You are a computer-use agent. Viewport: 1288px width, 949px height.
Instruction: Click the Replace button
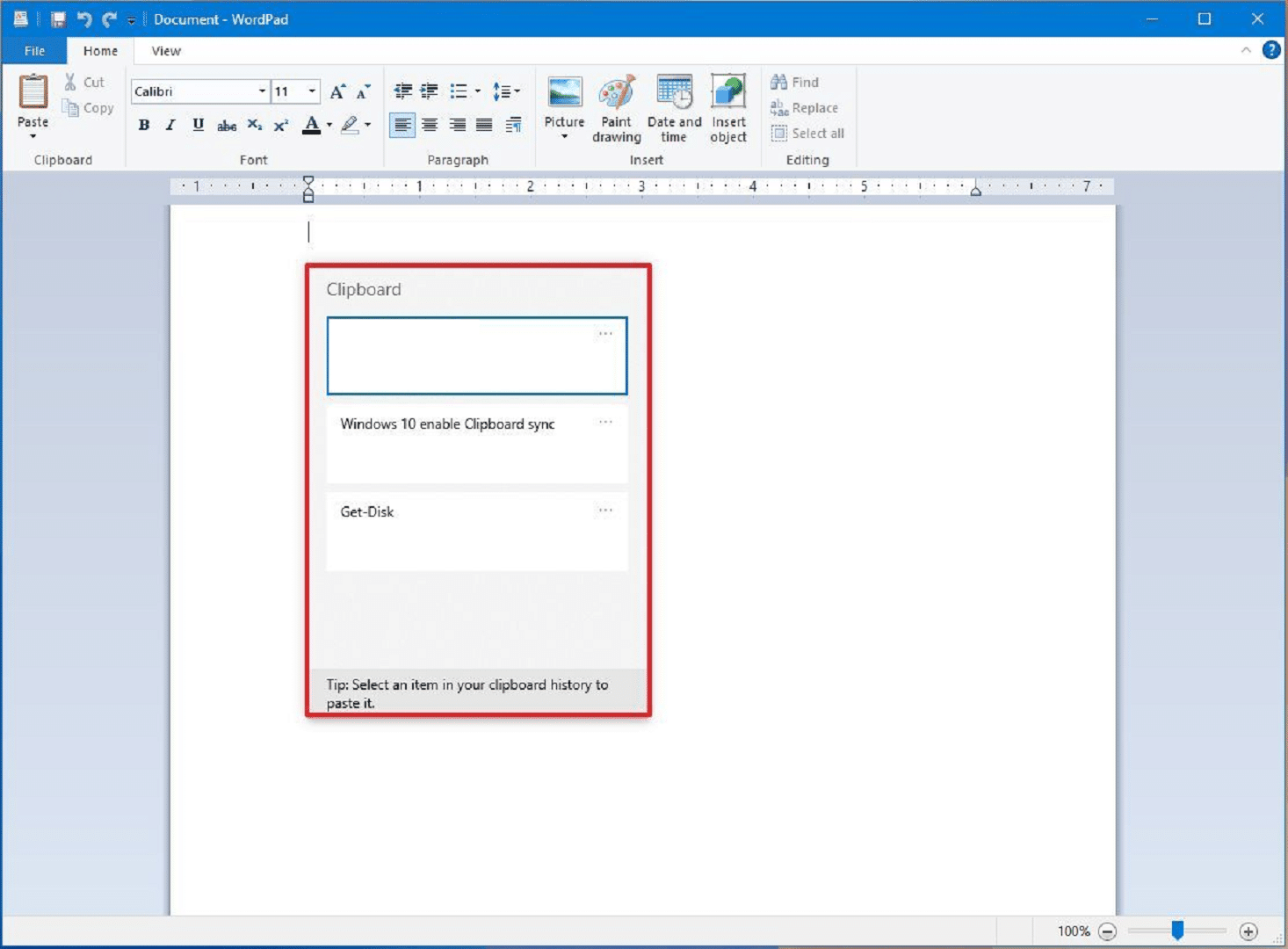click(804, 108)
